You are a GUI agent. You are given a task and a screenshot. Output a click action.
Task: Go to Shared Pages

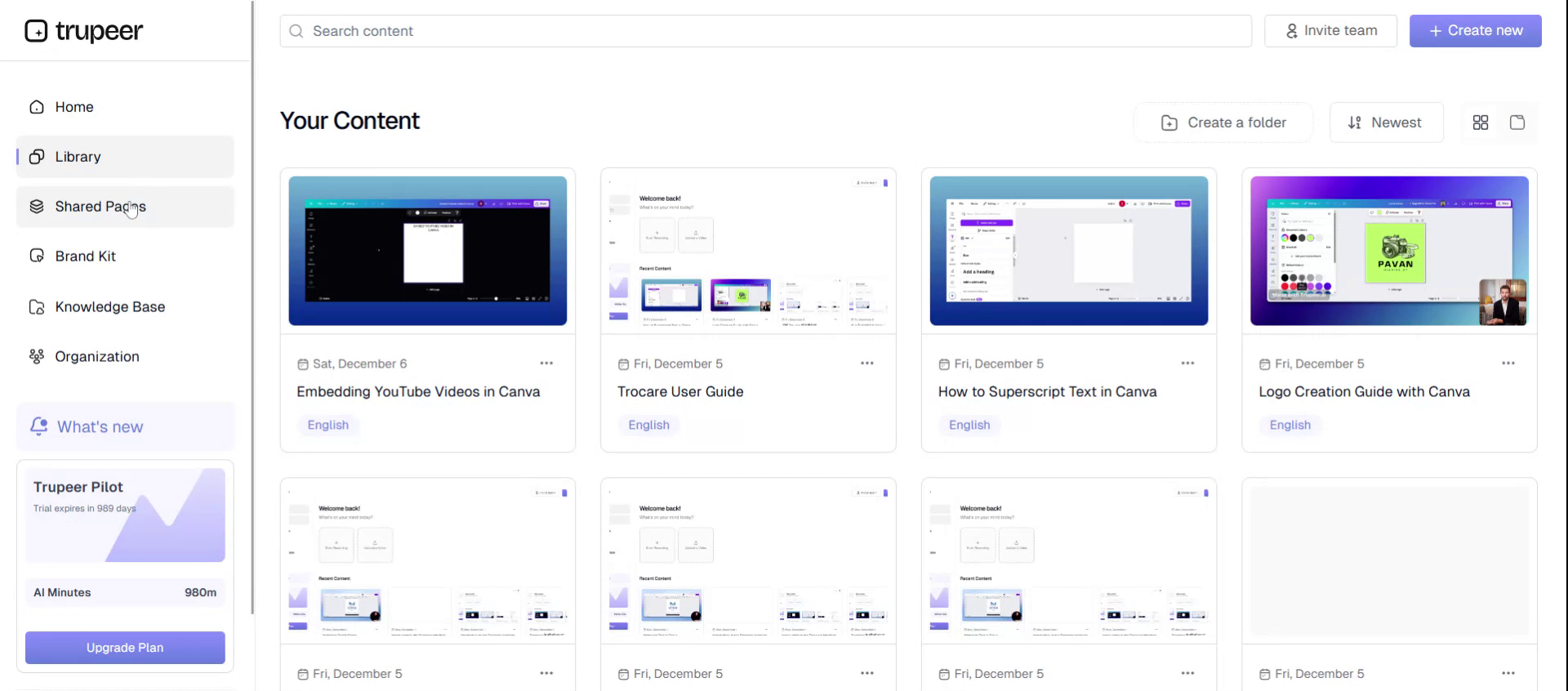[125, 207]
